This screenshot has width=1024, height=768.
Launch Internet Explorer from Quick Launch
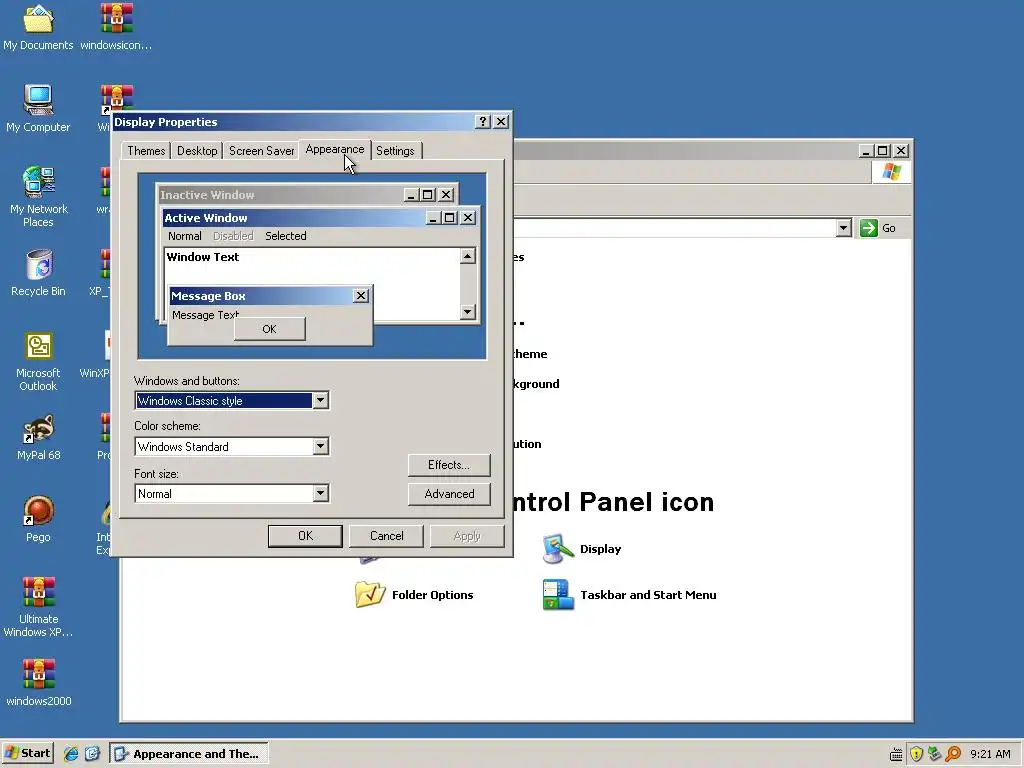[71, 754]
